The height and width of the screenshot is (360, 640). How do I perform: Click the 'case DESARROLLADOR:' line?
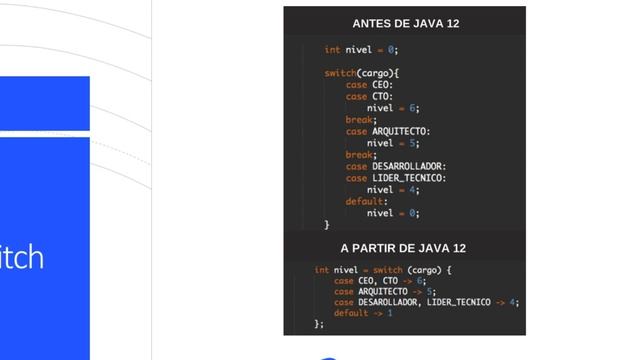coord(396,167)
